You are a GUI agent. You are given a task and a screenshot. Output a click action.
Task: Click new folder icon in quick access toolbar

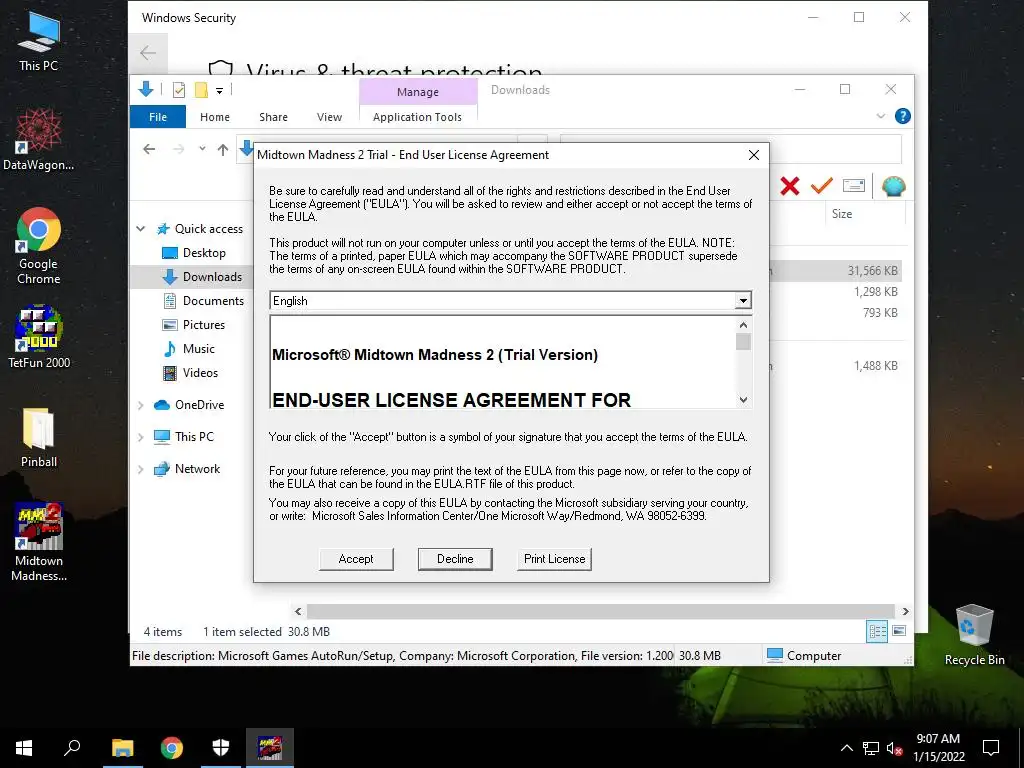point(201,90)
